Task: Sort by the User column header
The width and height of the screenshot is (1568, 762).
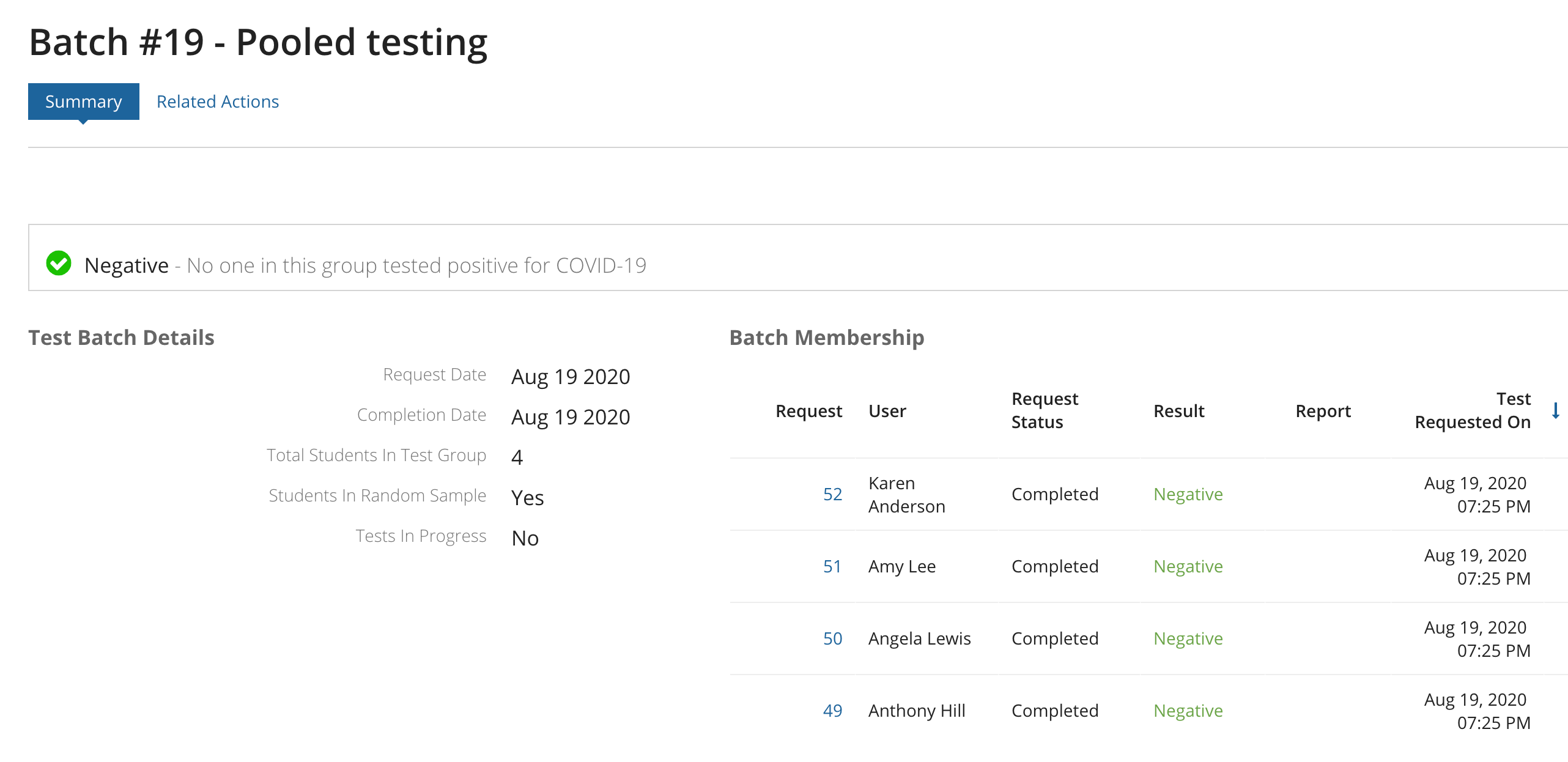Action: point(887,411)
